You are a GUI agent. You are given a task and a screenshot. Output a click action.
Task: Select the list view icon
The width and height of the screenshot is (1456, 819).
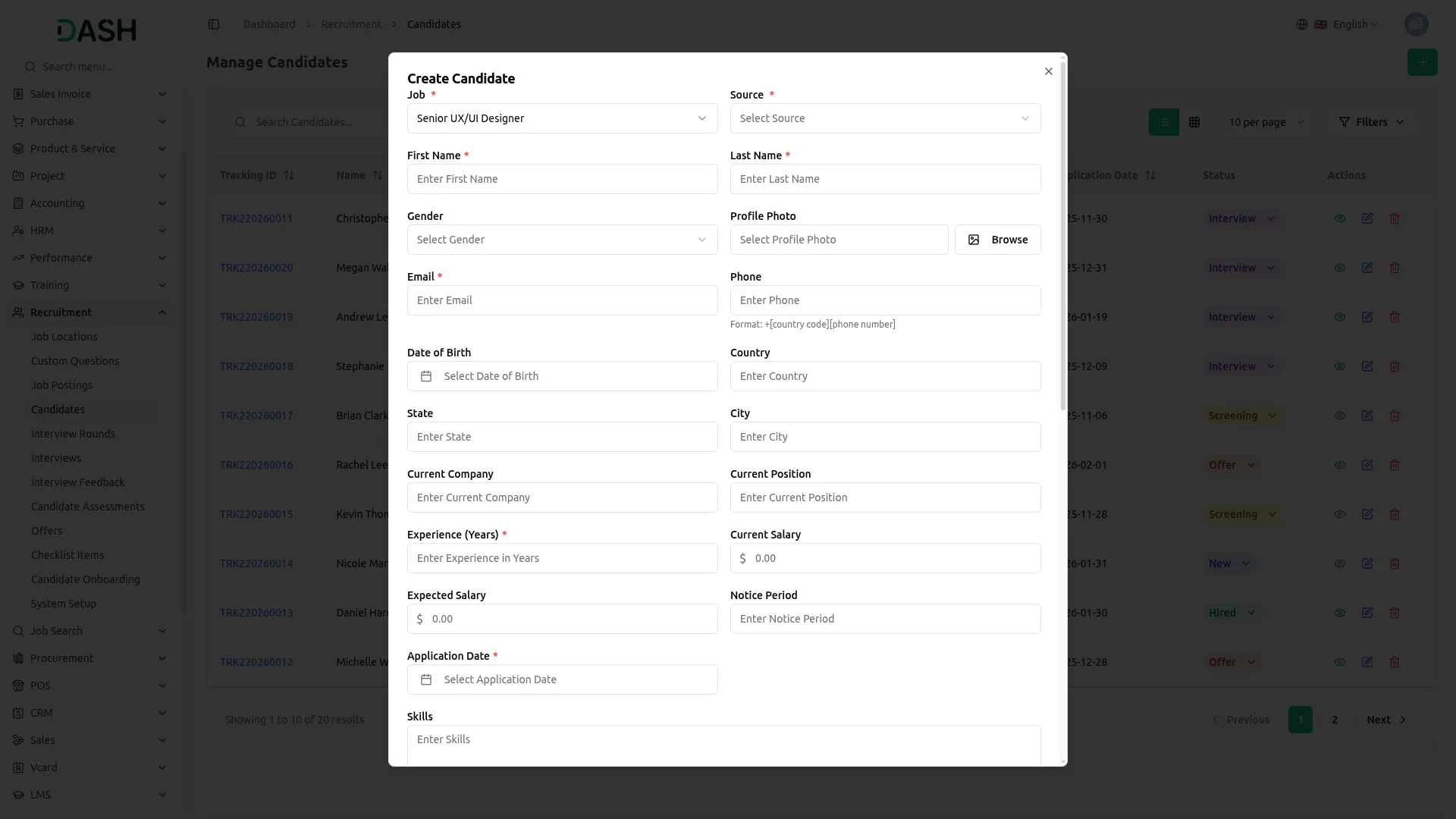1164,122
